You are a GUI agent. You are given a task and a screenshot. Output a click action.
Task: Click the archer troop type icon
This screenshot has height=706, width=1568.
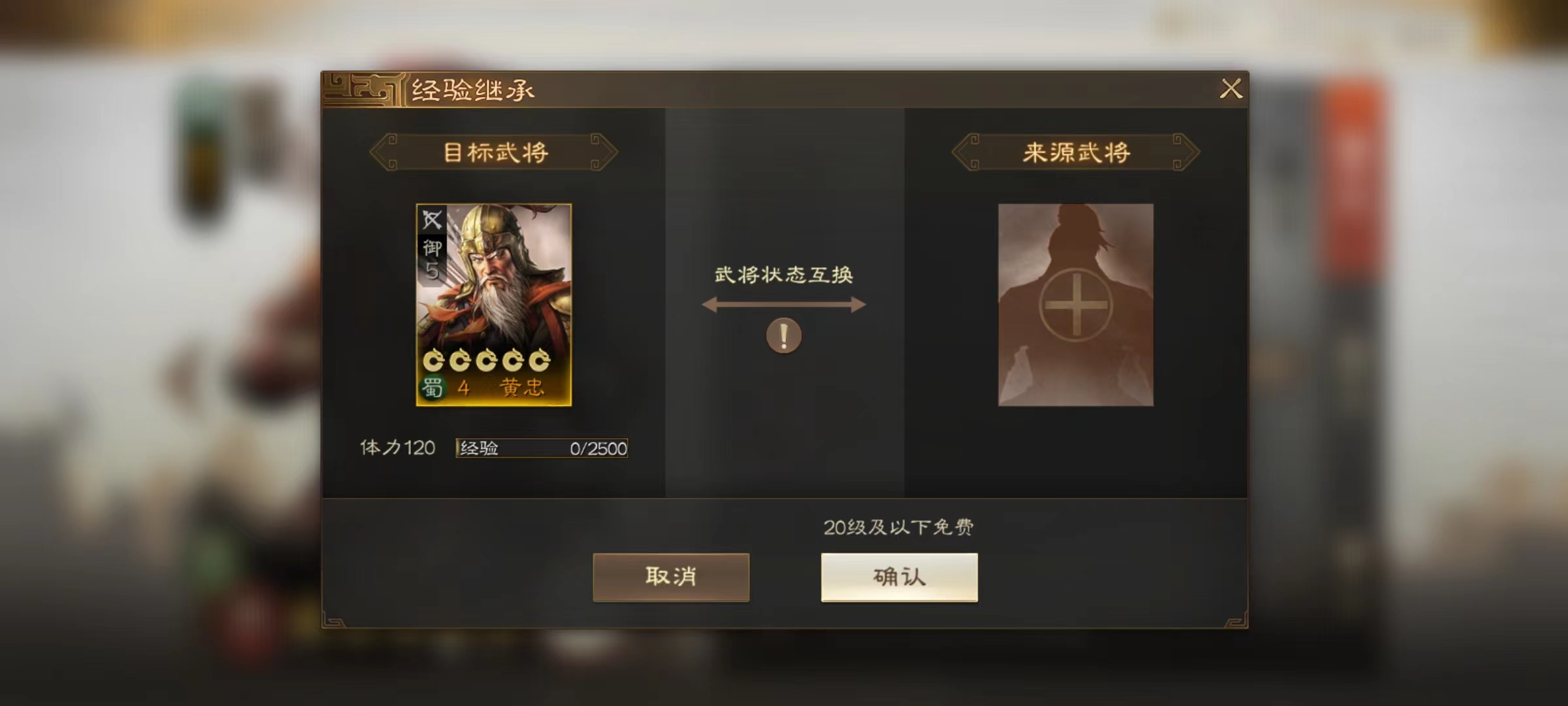432,220
